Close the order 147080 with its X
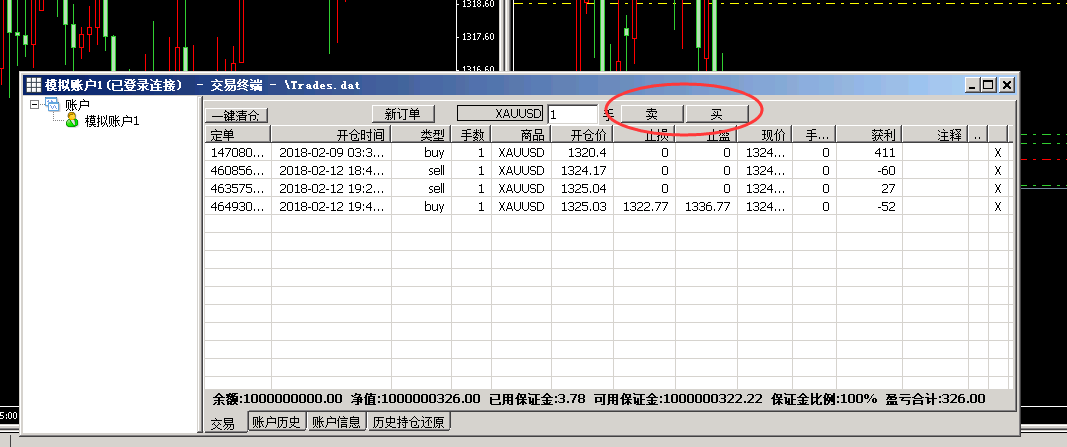Viewport: 1067px width, 447px height. coord(997,153)
